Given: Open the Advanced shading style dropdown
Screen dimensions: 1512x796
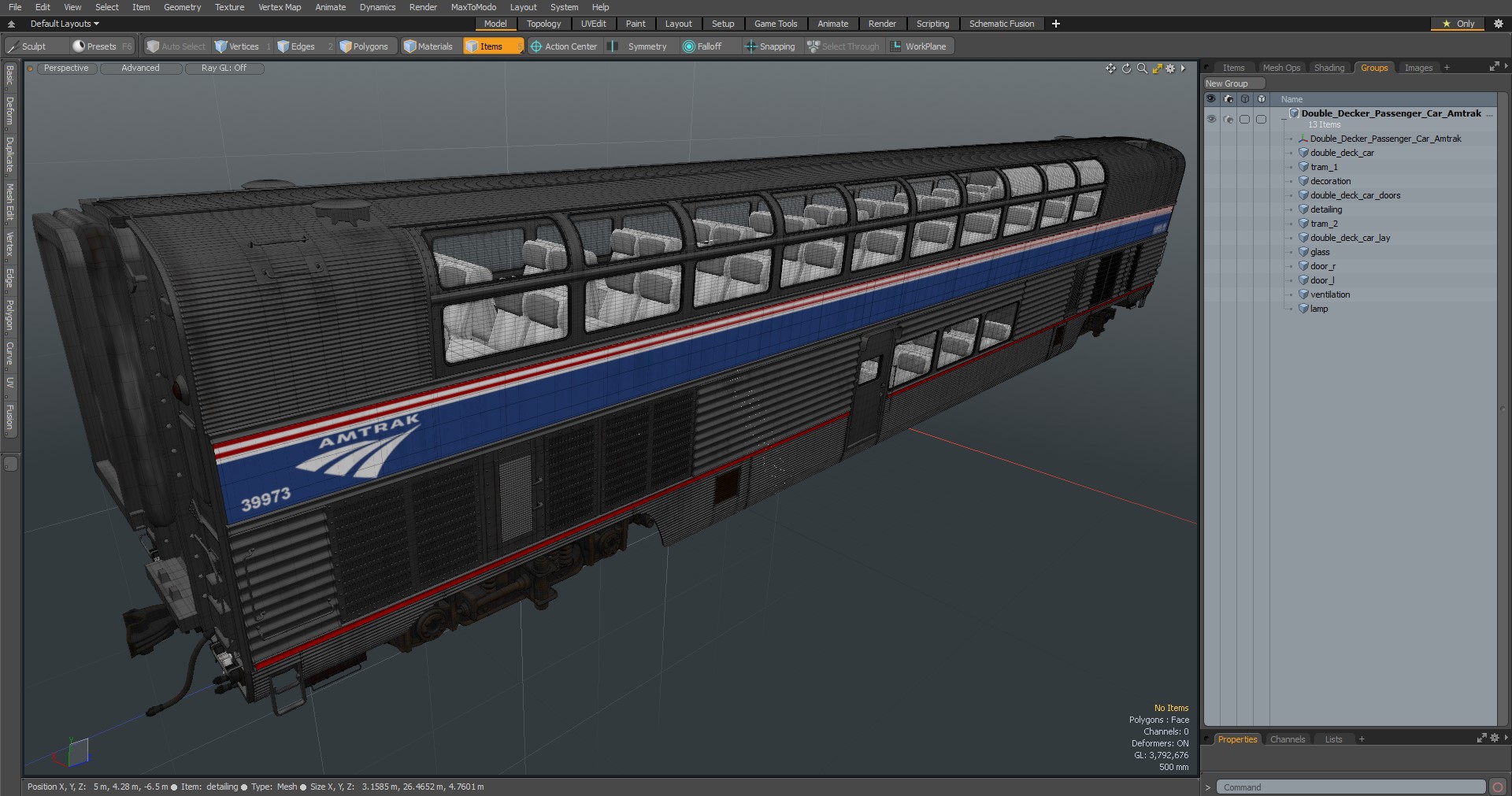Looking at the screenshot, I should point(140,68).
